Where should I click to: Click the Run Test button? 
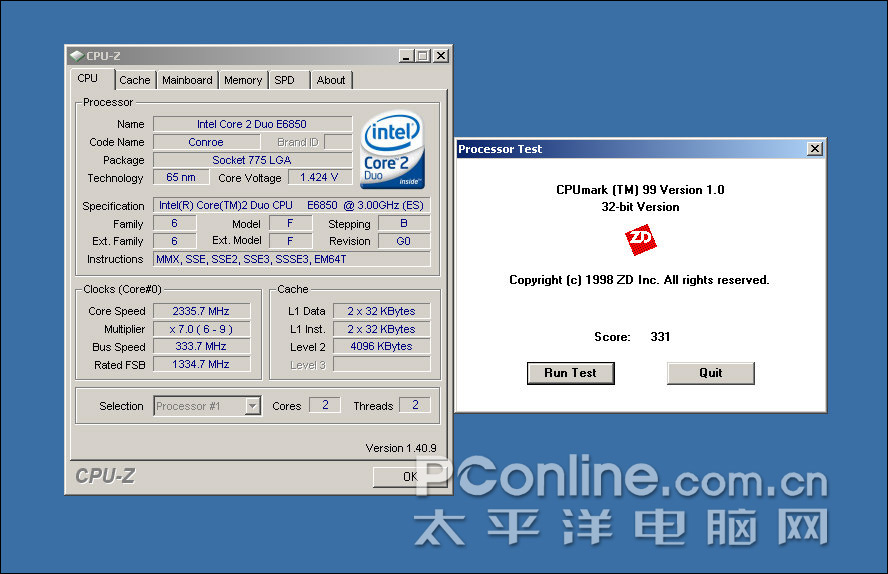click(x=570, y=373)
